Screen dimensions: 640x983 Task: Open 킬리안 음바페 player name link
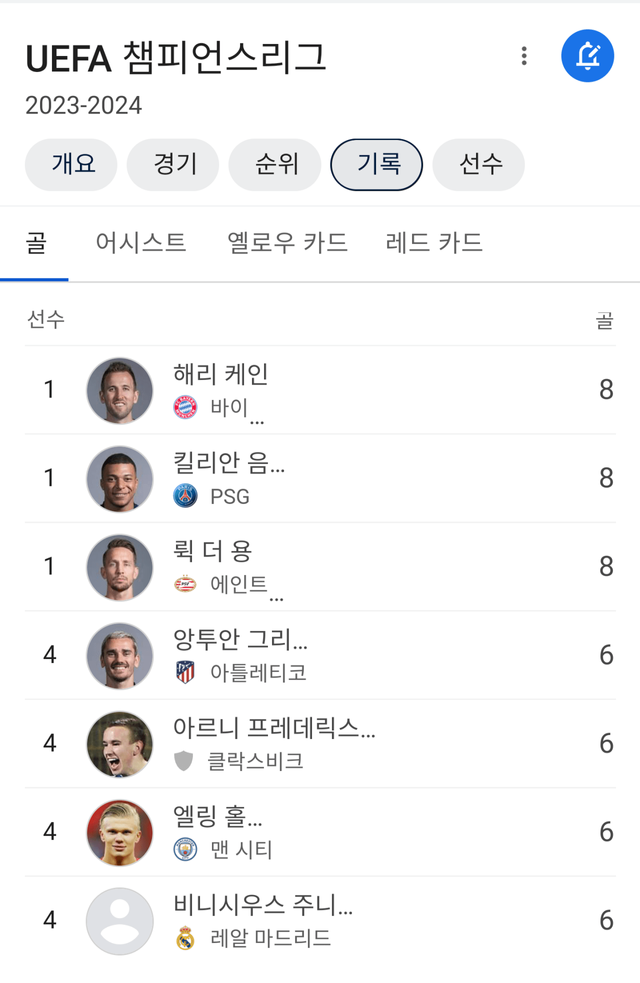(229, 464)
